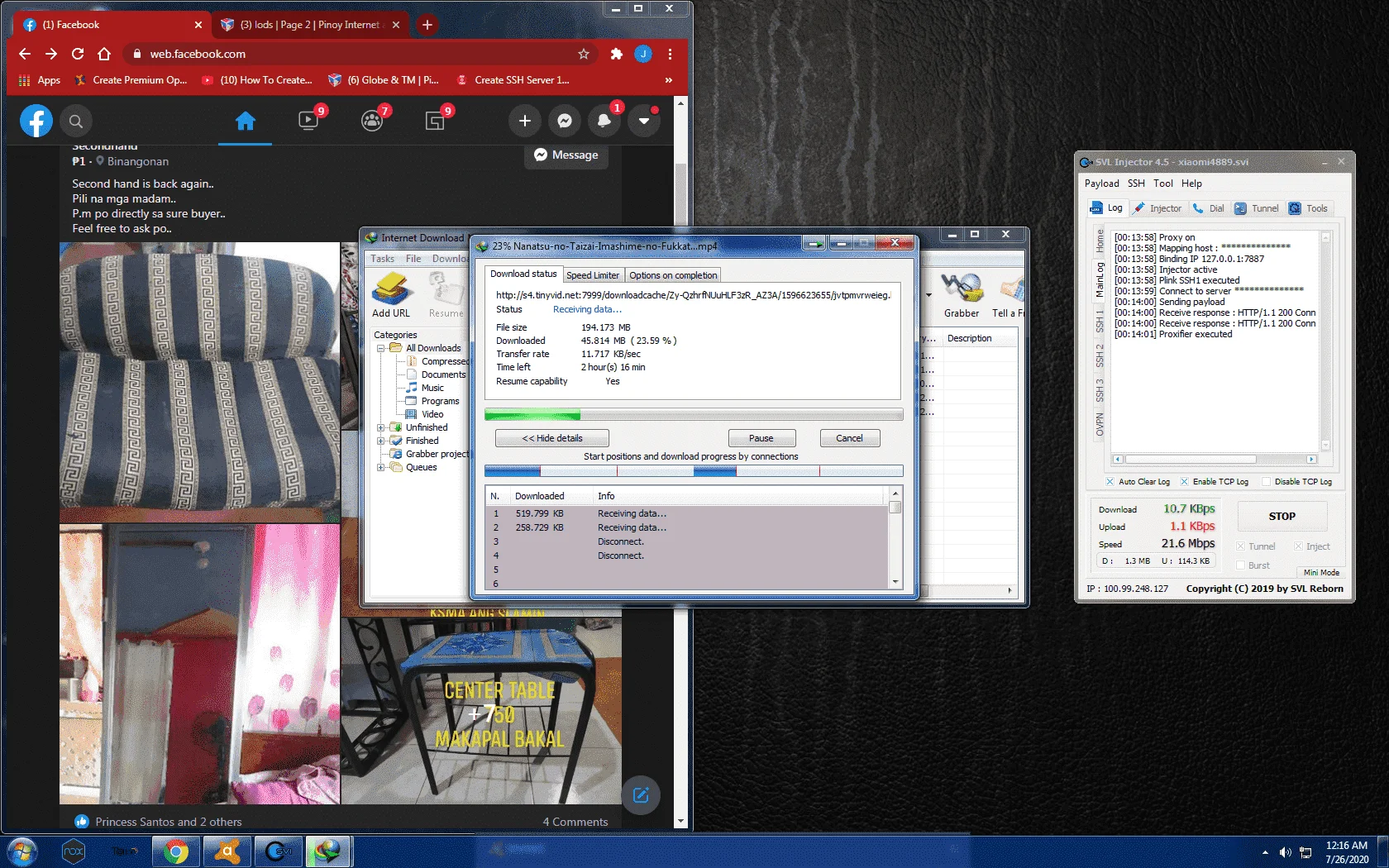Click Chrome home button

pos(104,54)
